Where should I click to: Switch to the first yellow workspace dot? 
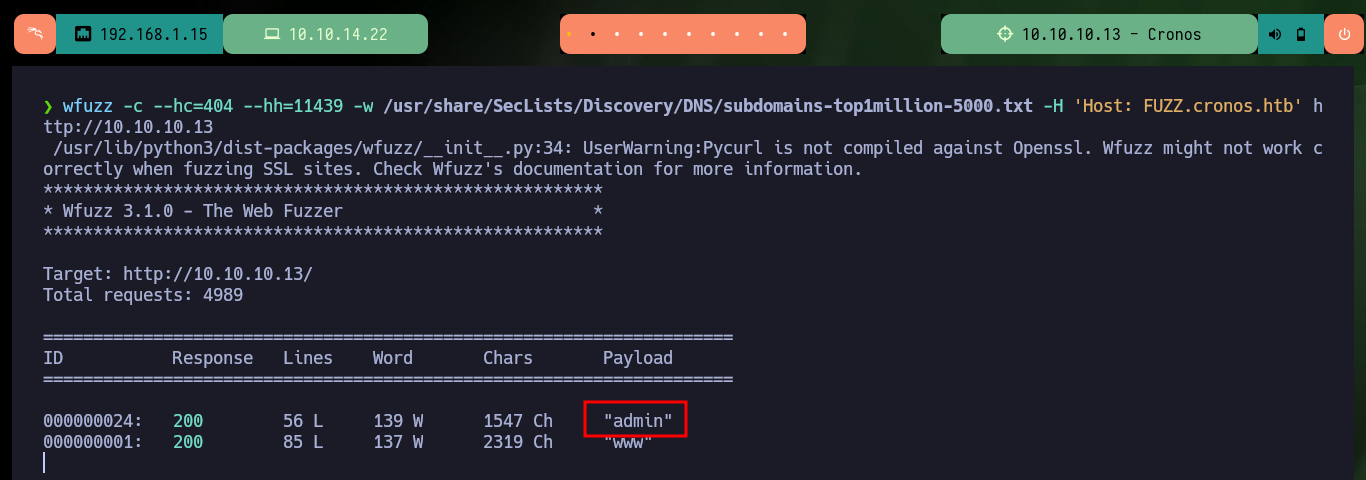(x=569, y=35)
